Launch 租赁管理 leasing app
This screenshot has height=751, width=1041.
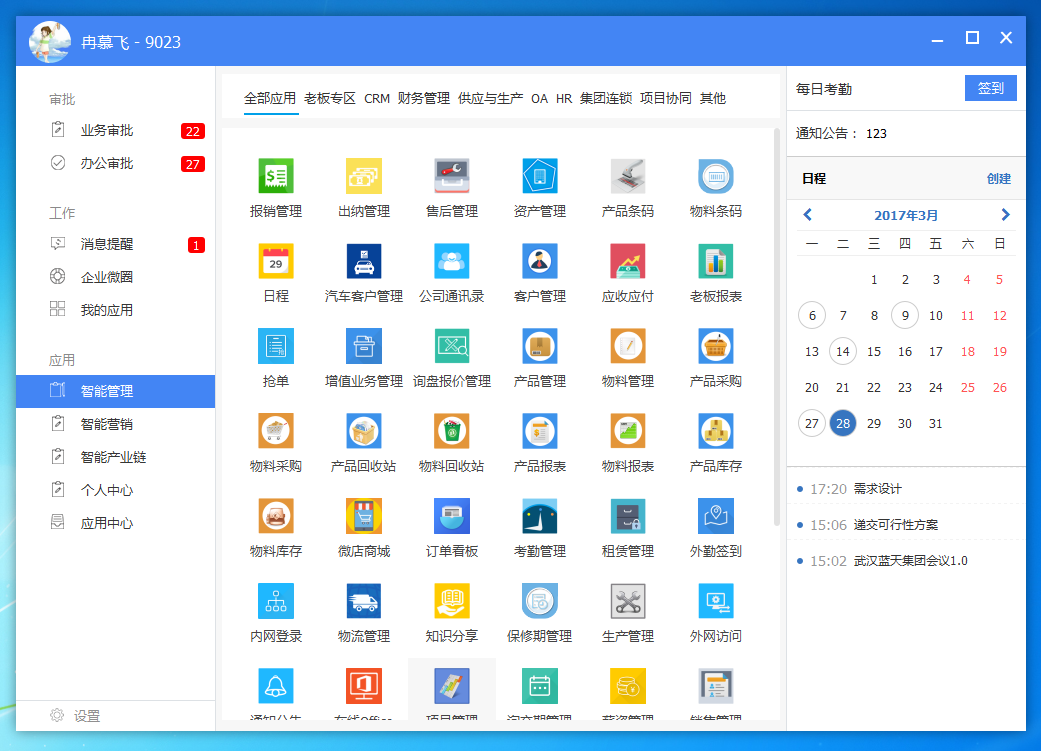point(627,517)
